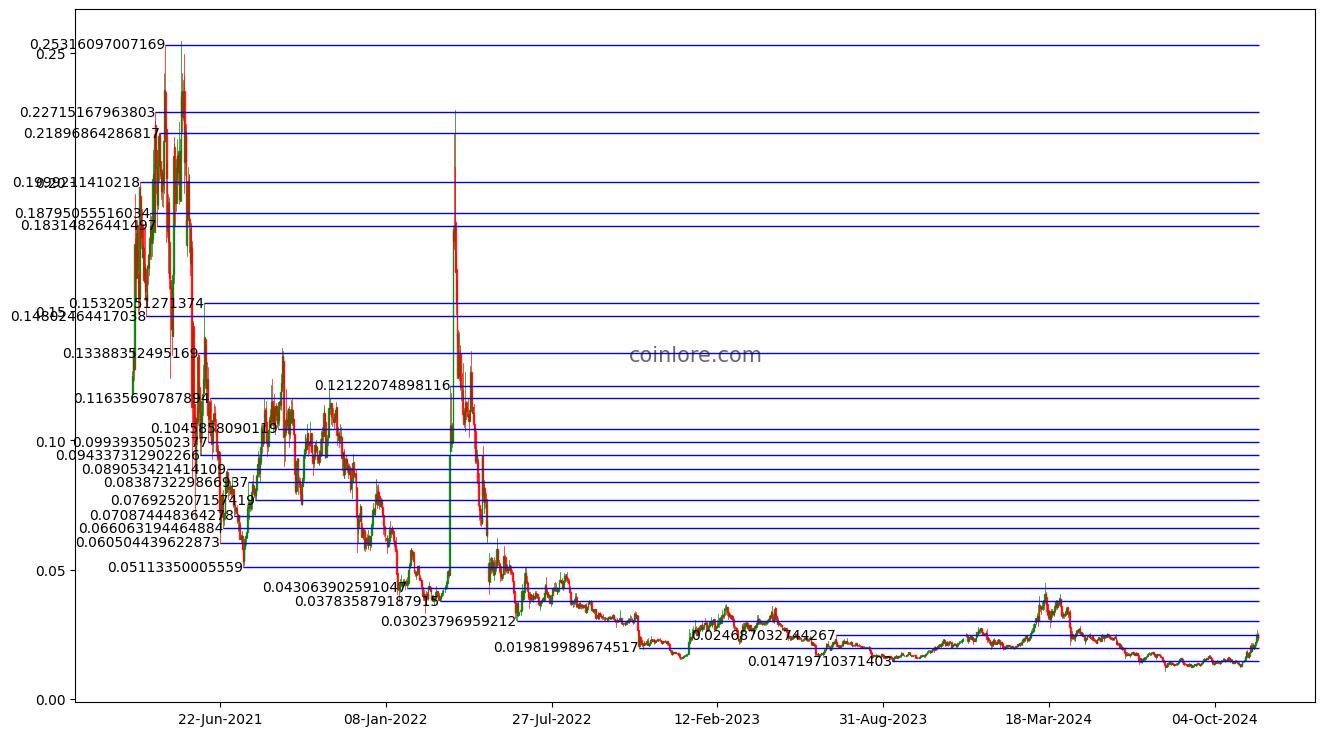Screen dimensions: 1325x736
Task: Click the 08-Jan-2022 date label
Action: 386,719
